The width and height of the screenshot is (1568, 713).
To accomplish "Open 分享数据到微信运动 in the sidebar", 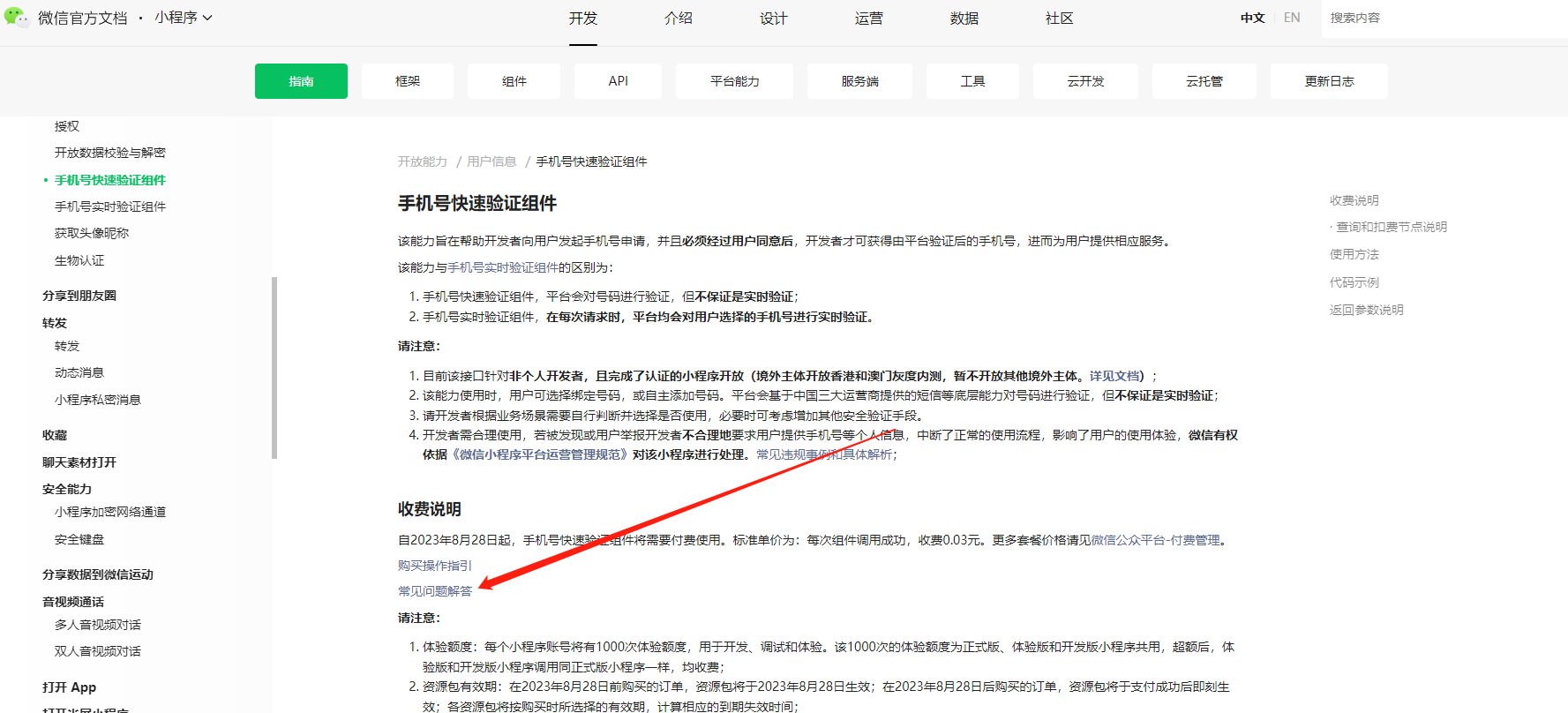I will click(98, 574).
